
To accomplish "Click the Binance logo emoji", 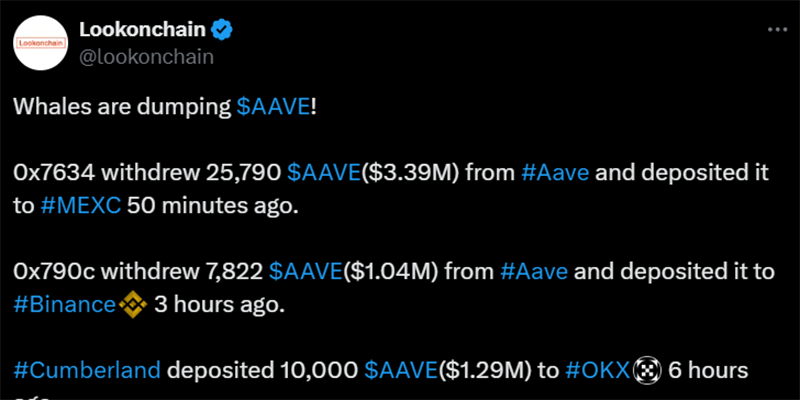I will (x=133, y=305).
